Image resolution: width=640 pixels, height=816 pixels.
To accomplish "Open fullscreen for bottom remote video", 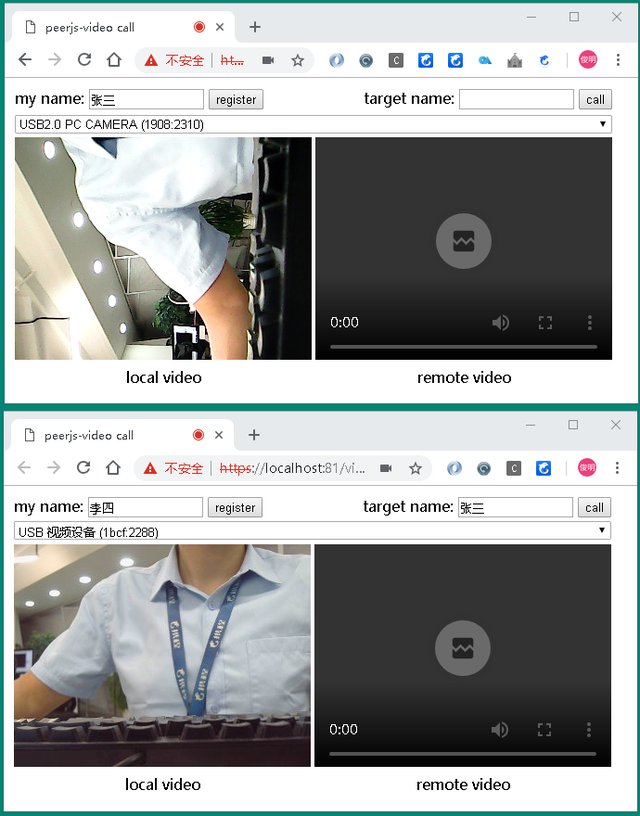I will click(544, 729).
